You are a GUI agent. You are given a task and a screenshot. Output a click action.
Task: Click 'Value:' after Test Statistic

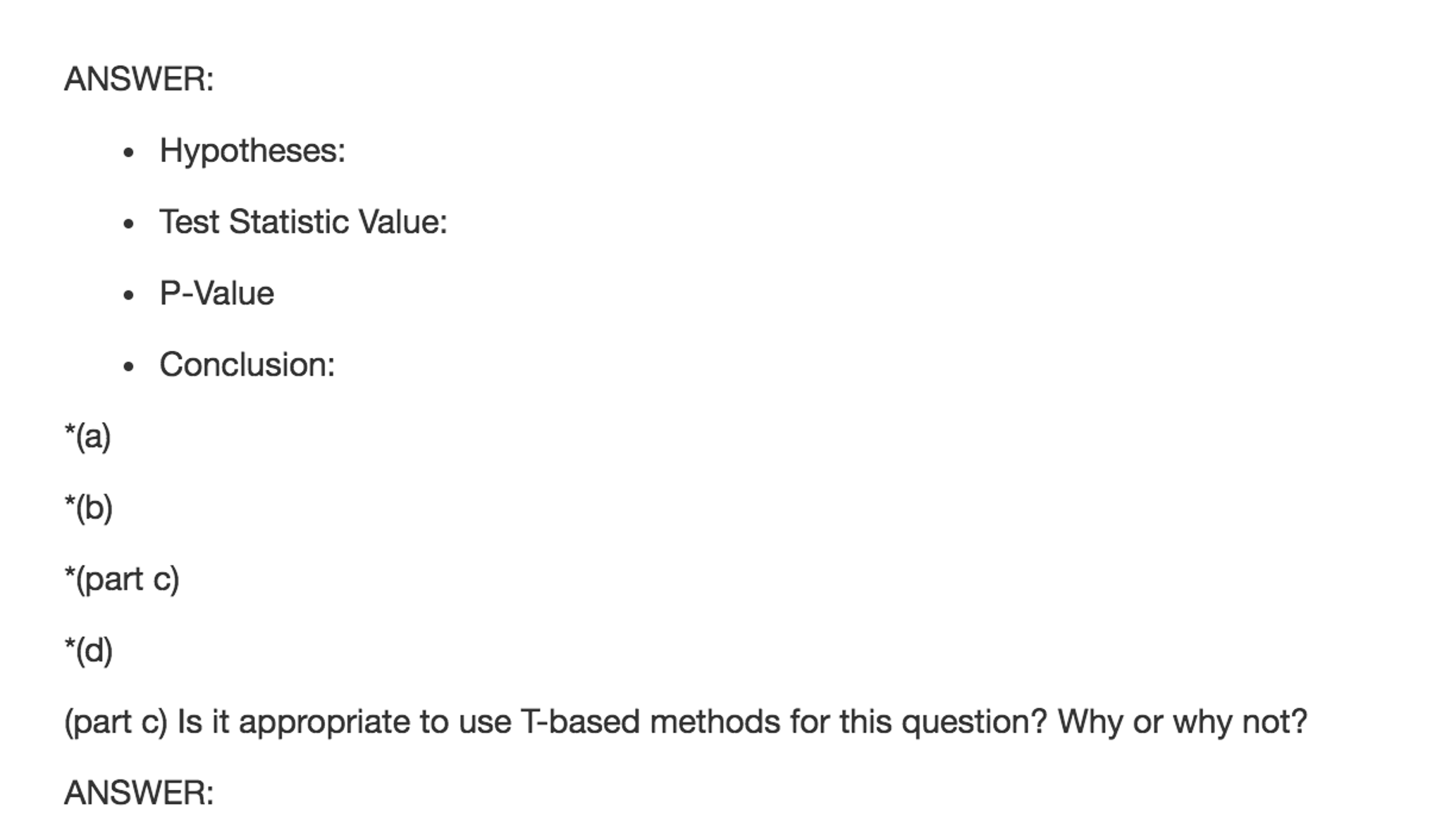[402, 222]
